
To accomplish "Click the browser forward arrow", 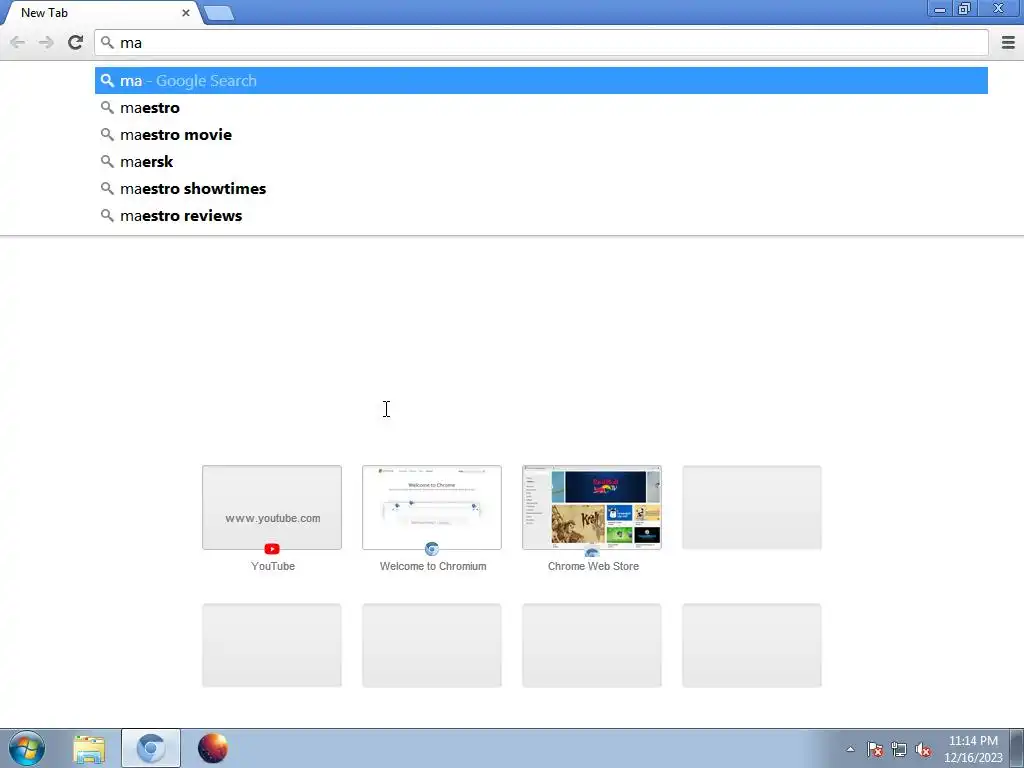I will (x=46, y=42).
